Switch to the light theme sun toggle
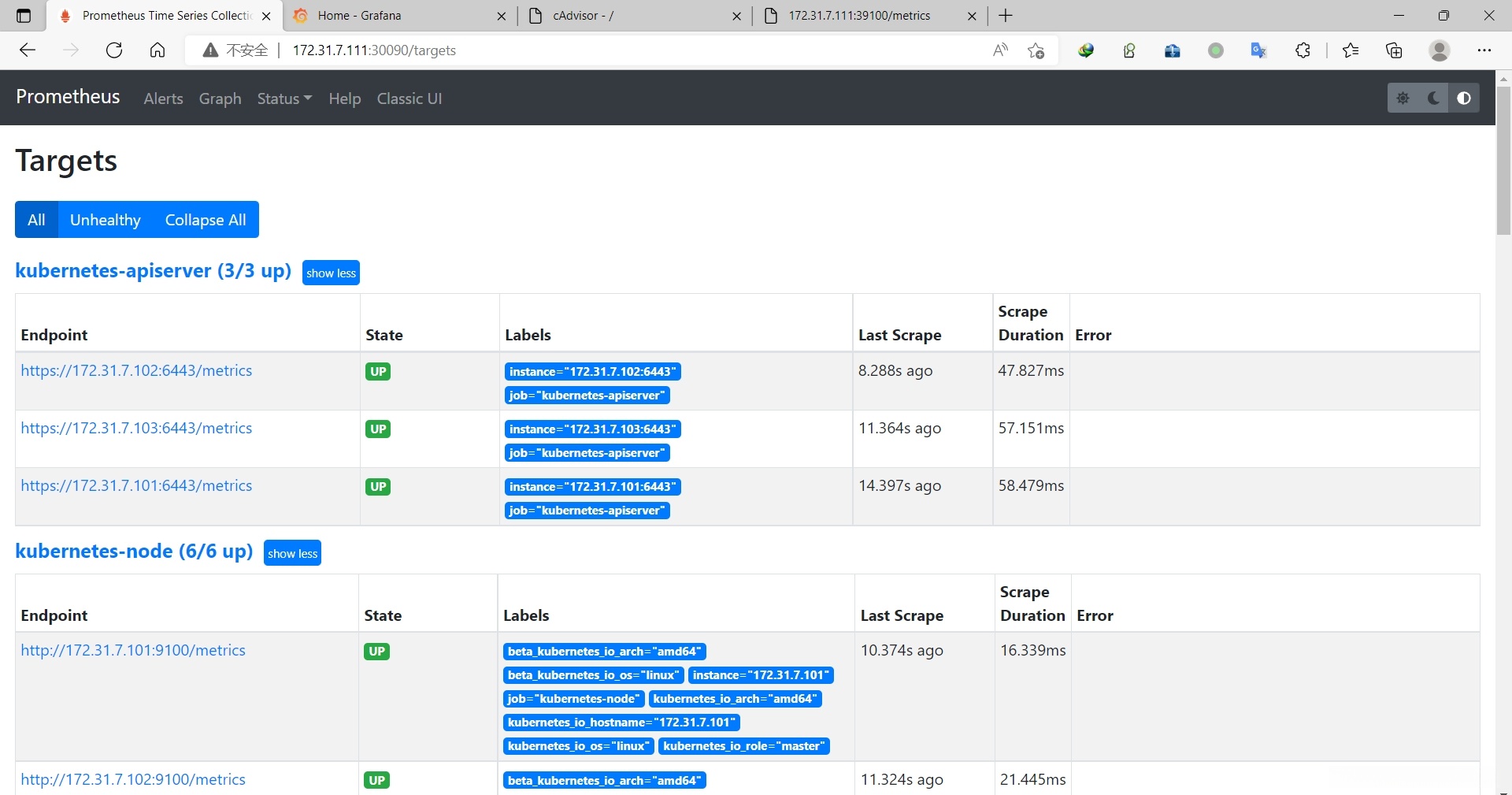1512x795 pixels. pyautogui.click(x=1403, y=98)
